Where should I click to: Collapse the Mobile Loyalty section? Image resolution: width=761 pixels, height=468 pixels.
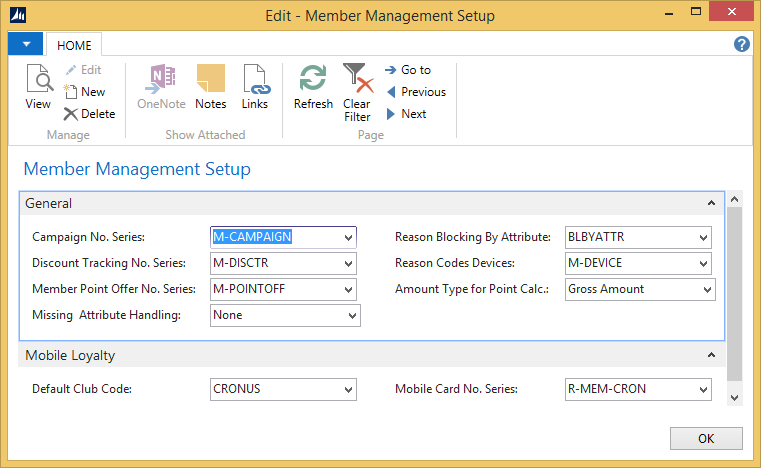coord(711,355)
